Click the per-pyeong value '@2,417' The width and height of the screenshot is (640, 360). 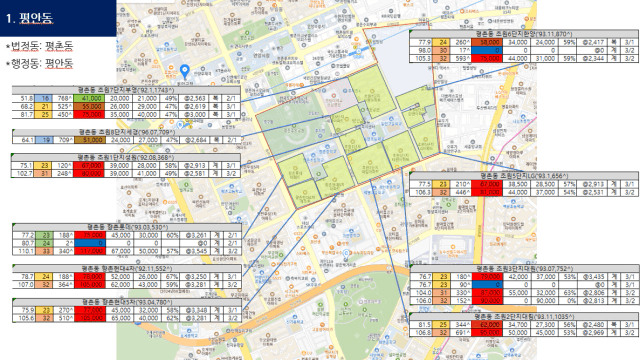click(592, 42)
